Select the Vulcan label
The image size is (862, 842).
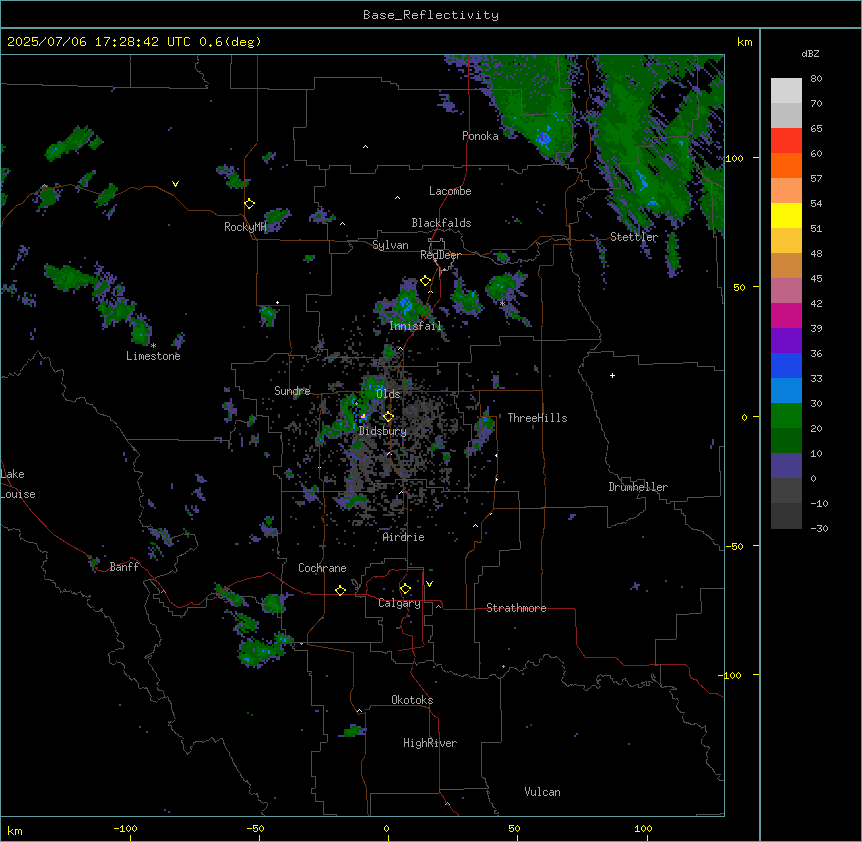[x=543, y=792]
